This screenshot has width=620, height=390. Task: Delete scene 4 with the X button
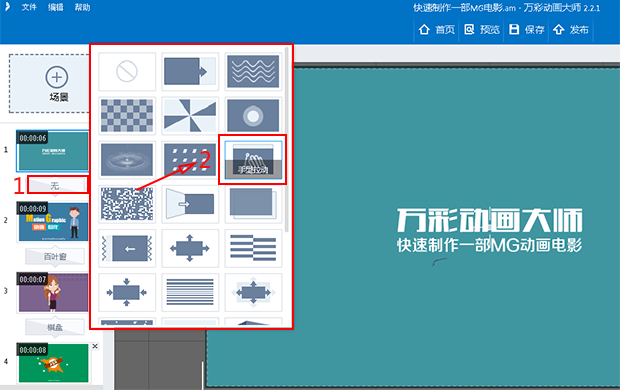click(95, 346)
